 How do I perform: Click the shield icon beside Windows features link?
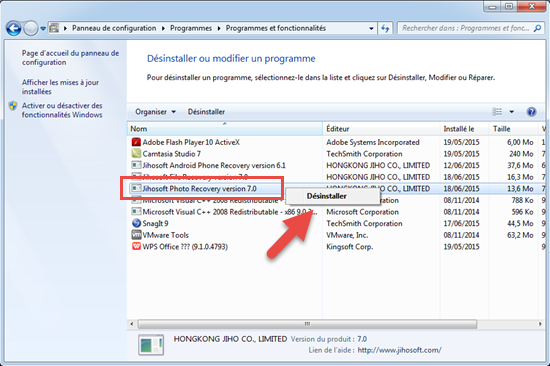[x=13, y=106]
